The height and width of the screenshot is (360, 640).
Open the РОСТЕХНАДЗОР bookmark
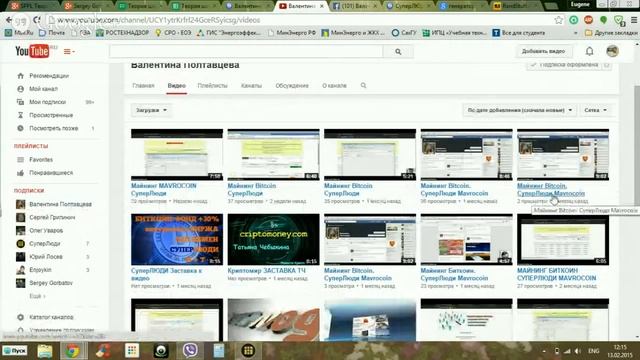(122, 33)
